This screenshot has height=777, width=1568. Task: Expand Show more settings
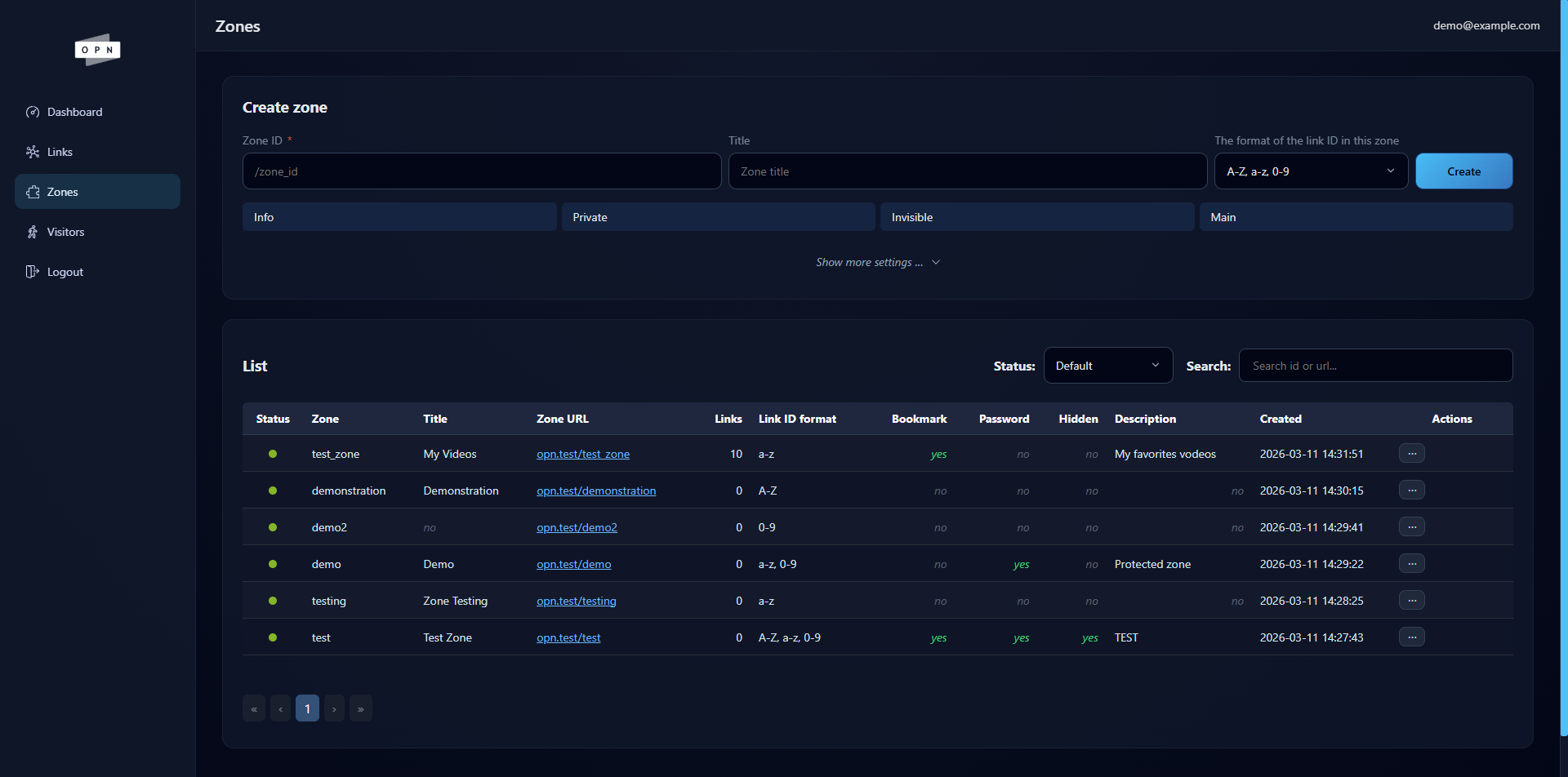tap(877, 262)
